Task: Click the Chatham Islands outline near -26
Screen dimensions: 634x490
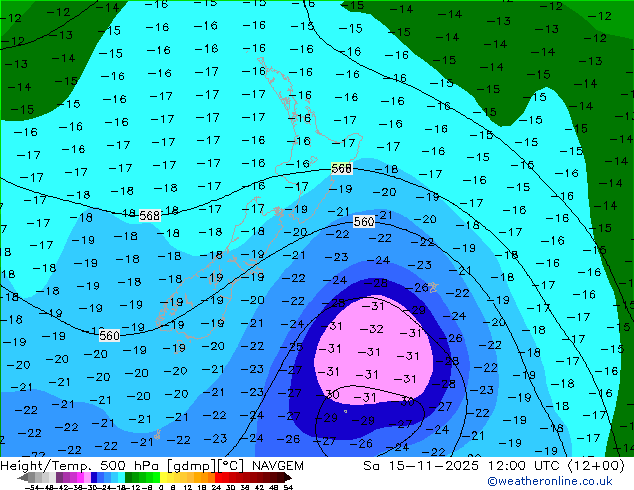Action: pyautogui.click(x=433, y=287)
